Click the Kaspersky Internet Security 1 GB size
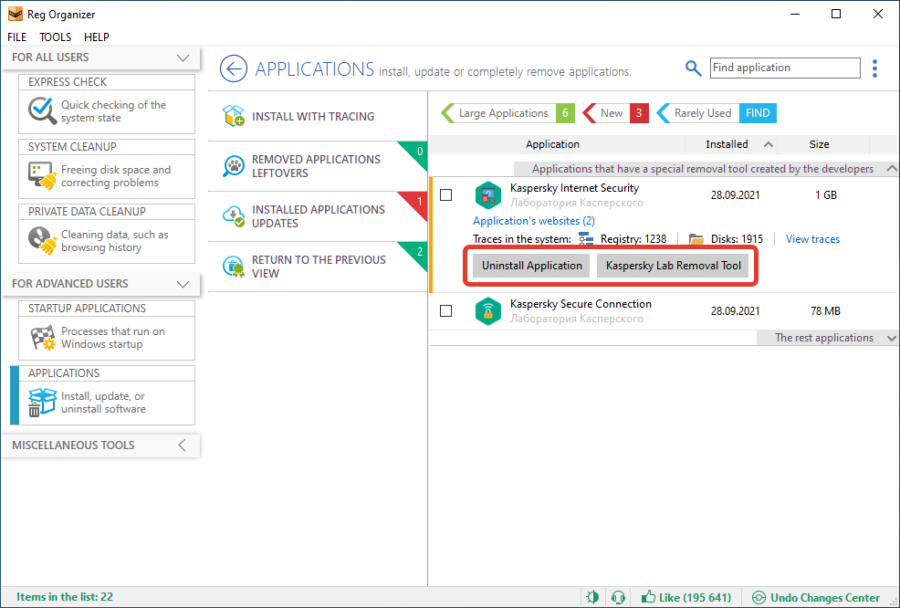 [825, 195]
